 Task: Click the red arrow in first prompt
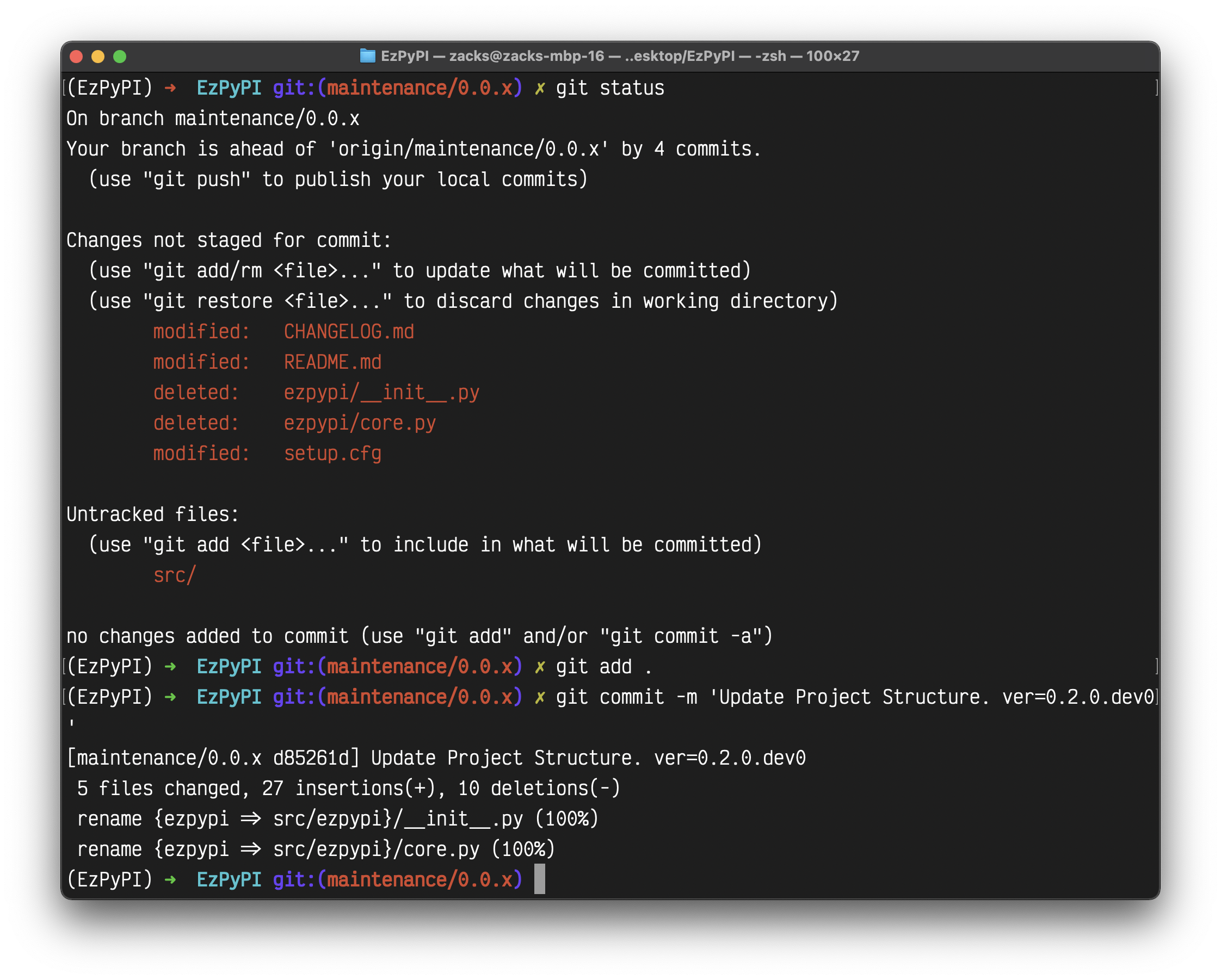[170, 88]
